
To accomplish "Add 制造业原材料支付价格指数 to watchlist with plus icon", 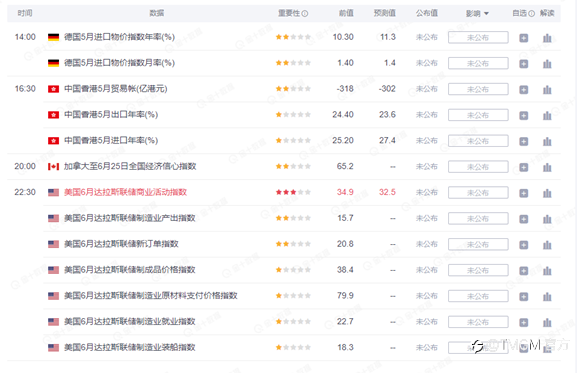I will [524, 297].
